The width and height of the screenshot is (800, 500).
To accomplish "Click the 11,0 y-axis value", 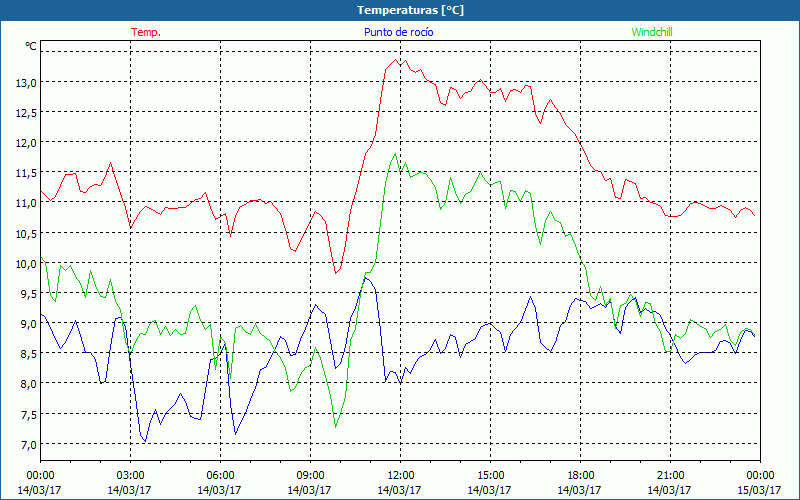I will 26,203.
